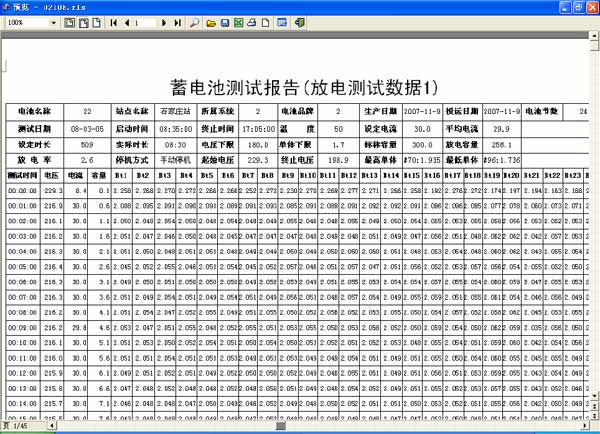Click the horizontal scrollbar thumb
Image resolution: width=600 pixels, height=434 pixels.
point(281,425)
